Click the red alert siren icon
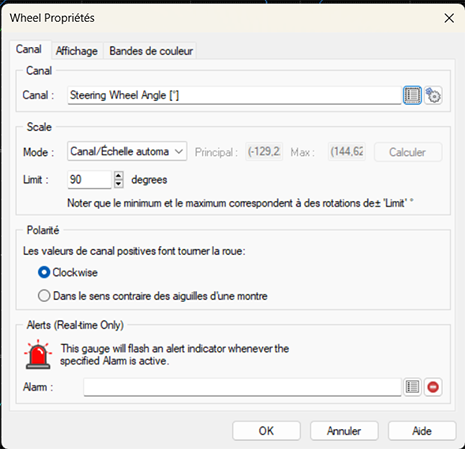Screen dimensions: 465x449 pos(38,354)
